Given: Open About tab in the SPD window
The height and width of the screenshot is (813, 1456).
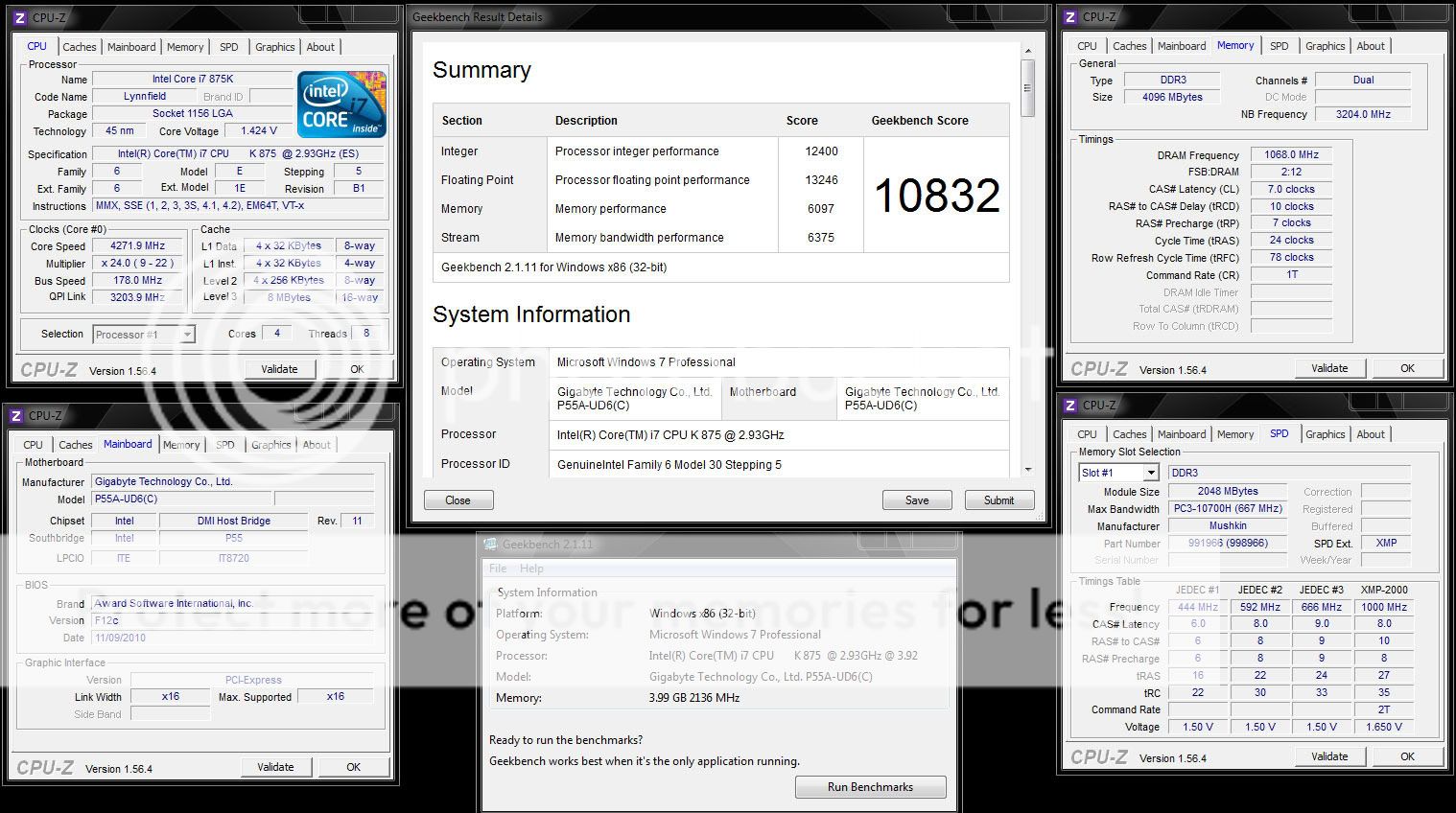Looking at the screenshot, I should click(x=1371, y=434).
